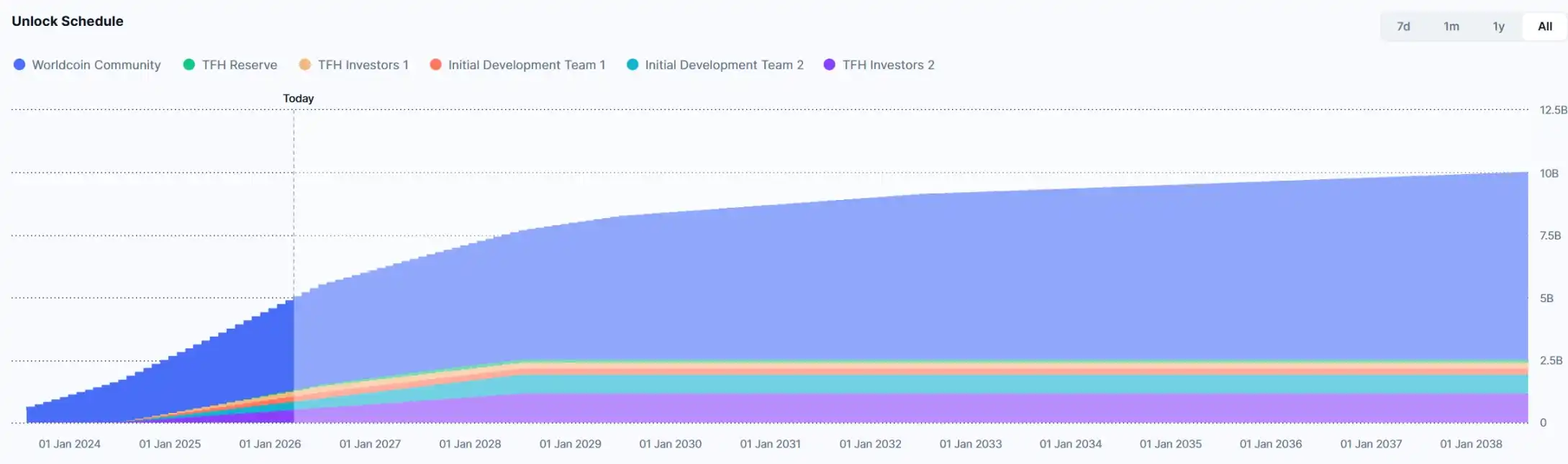Switch to the 7d time range

pyautogui.click(x=1403, y=27)
